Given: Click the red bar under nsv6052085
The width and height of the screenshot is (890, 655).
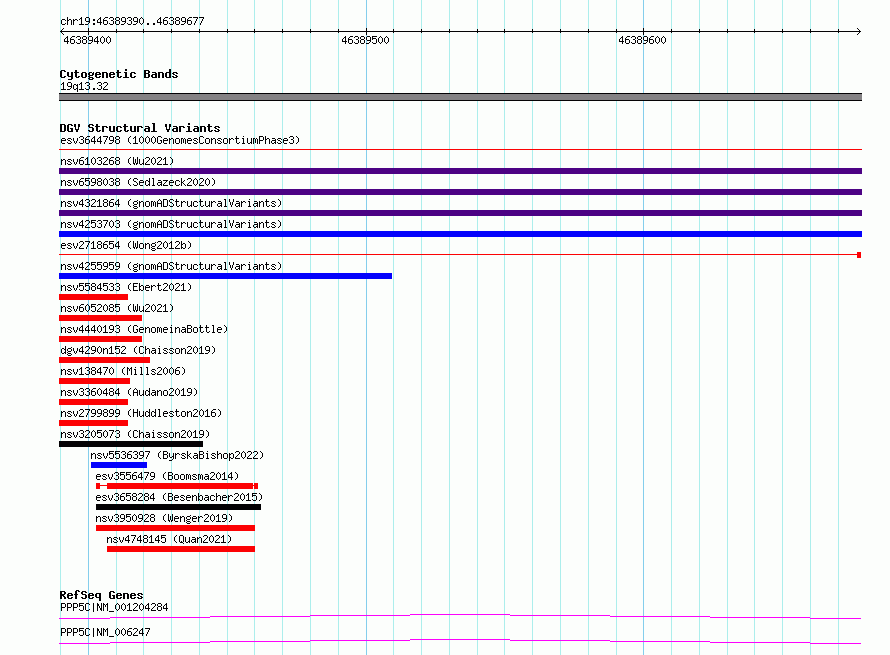Looking at the screenshot, I should coord(100,318).
